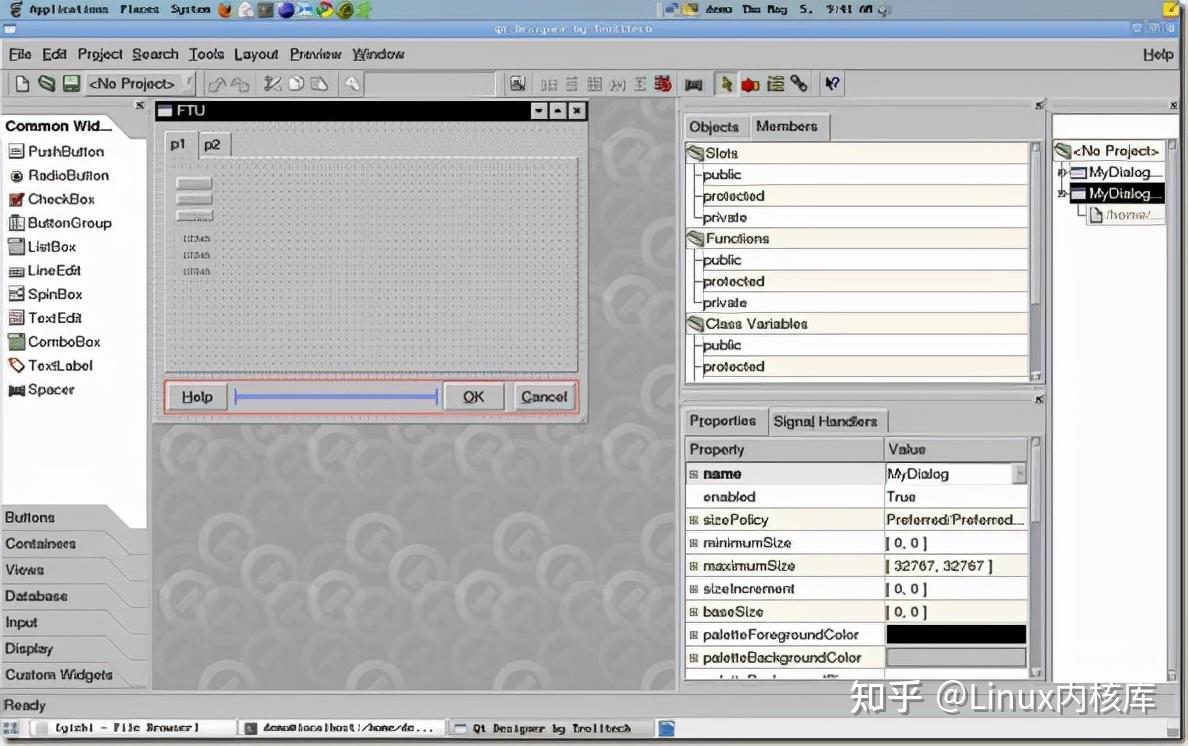Screen dimensions: 1188x746
Task: Expand the Class Variables tree item
Action: pos(698,324)
